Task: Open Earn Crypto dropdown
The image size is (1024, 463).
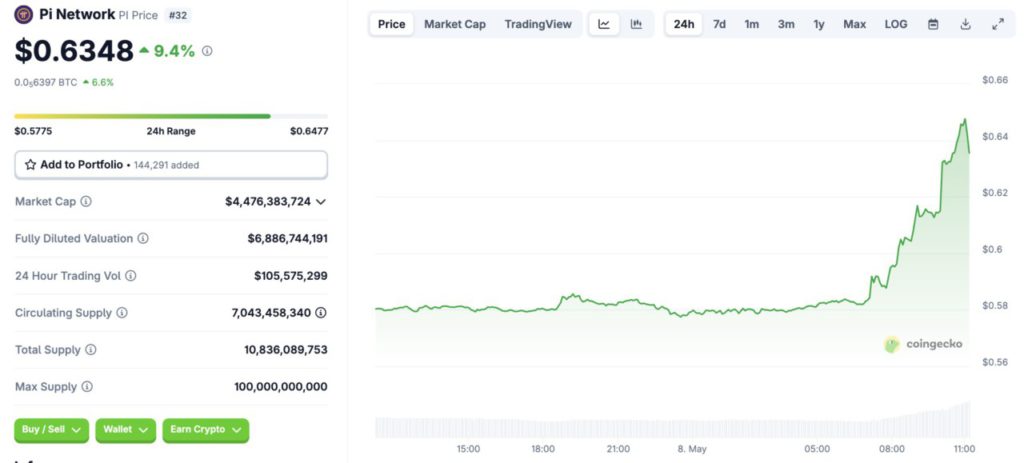Action: coord(206,430)
